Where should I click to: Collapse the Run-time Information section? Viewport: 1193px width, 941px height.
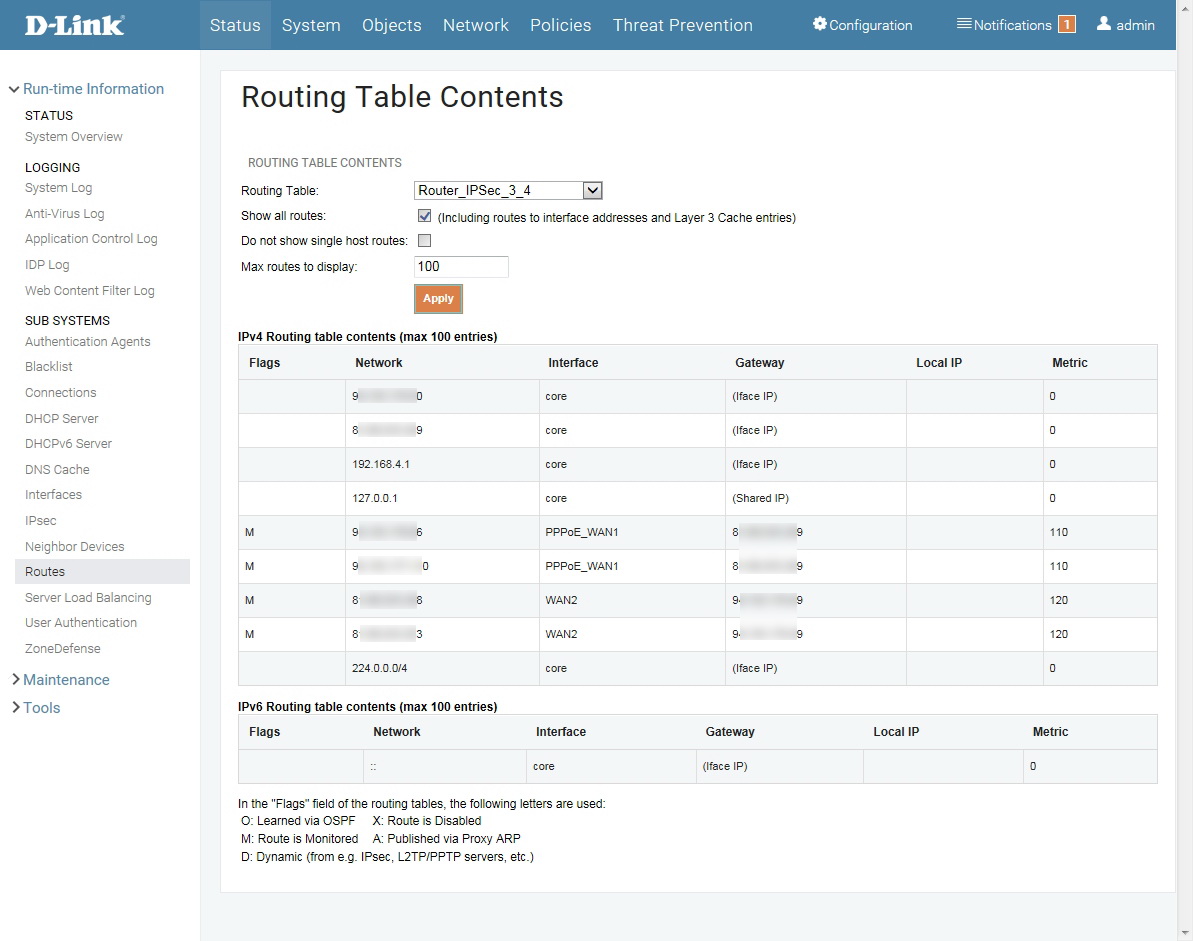click(14, 89)
